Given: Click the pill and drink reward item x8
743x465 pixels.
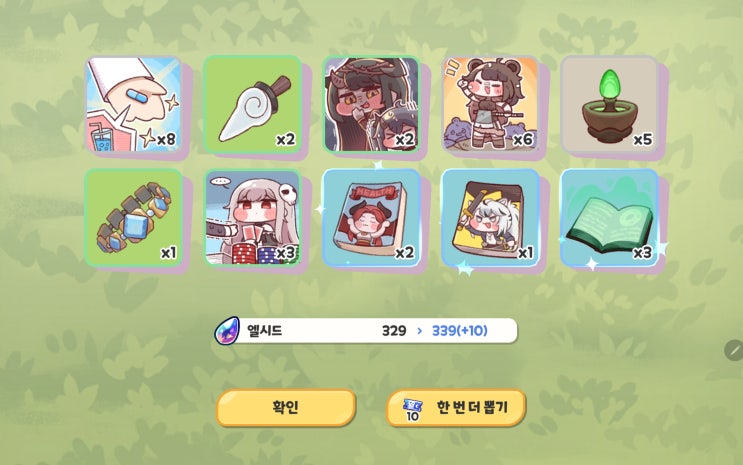Looking at the screenshot, I should click(x=134, y=104).
